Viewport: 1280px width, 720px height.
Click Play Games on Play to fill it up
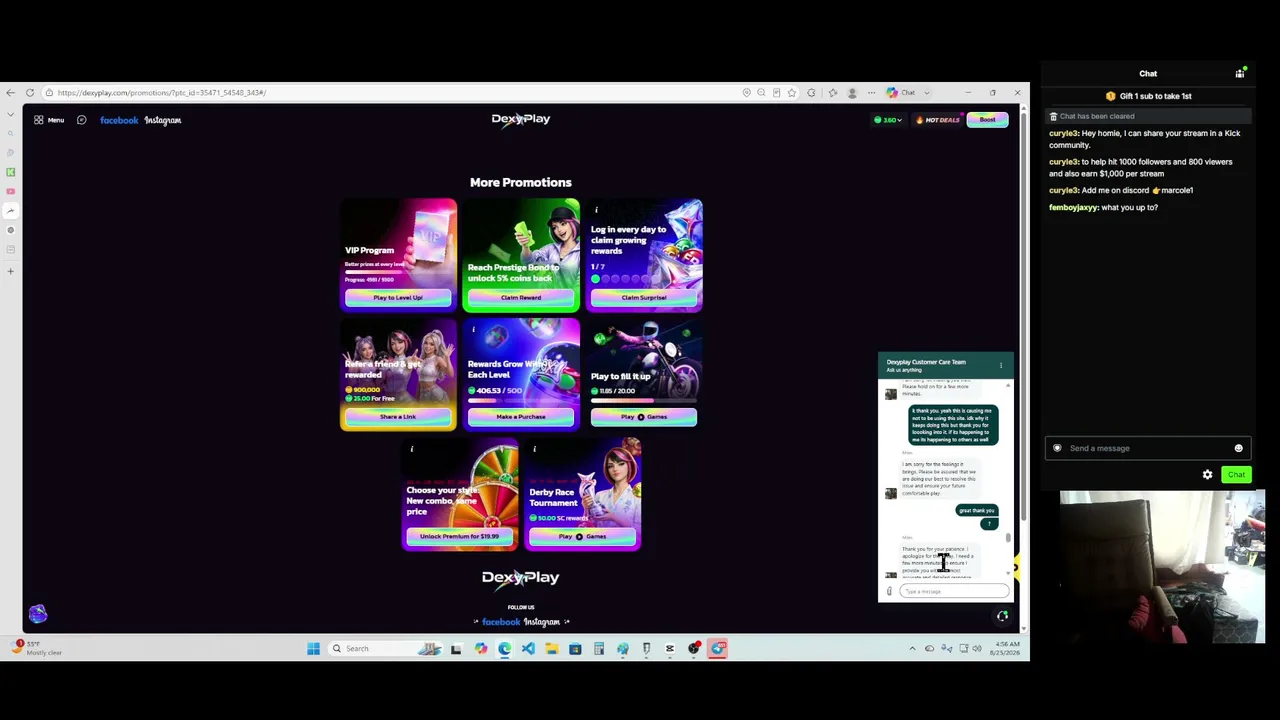[644, 417]
